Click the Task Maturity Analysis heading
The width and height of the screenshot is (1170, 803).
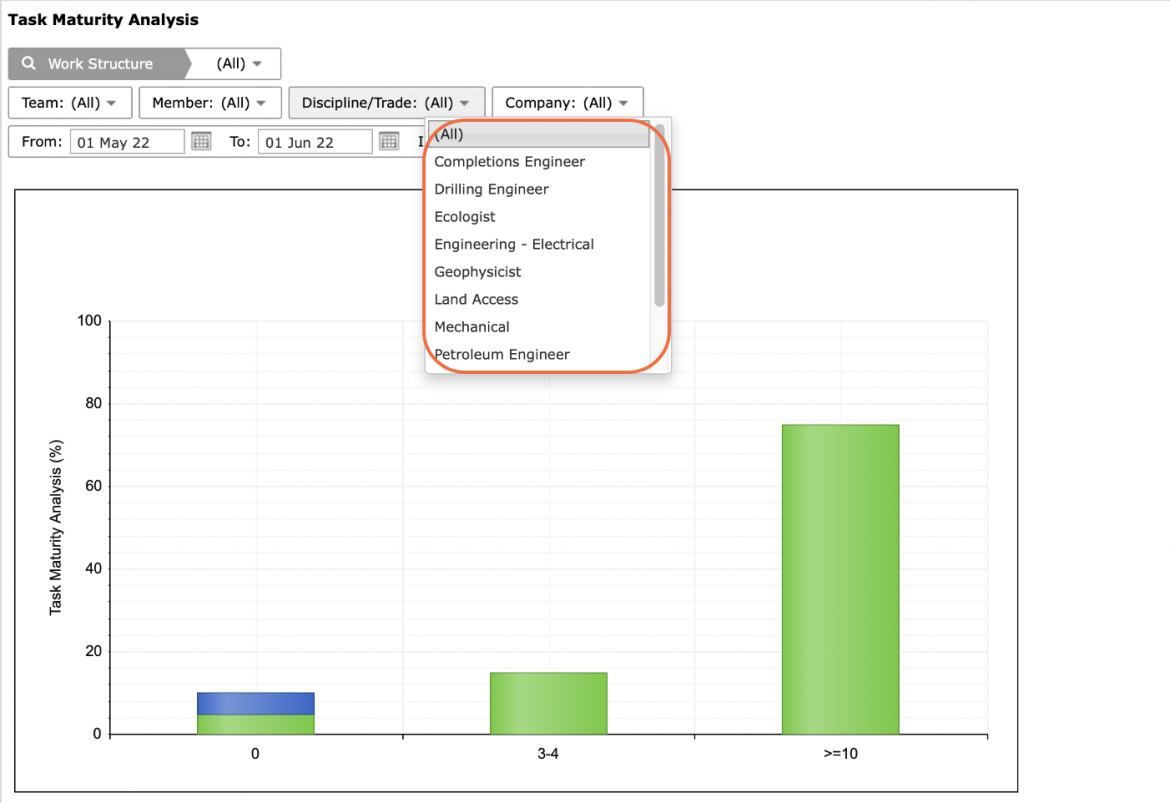[103, 20]
